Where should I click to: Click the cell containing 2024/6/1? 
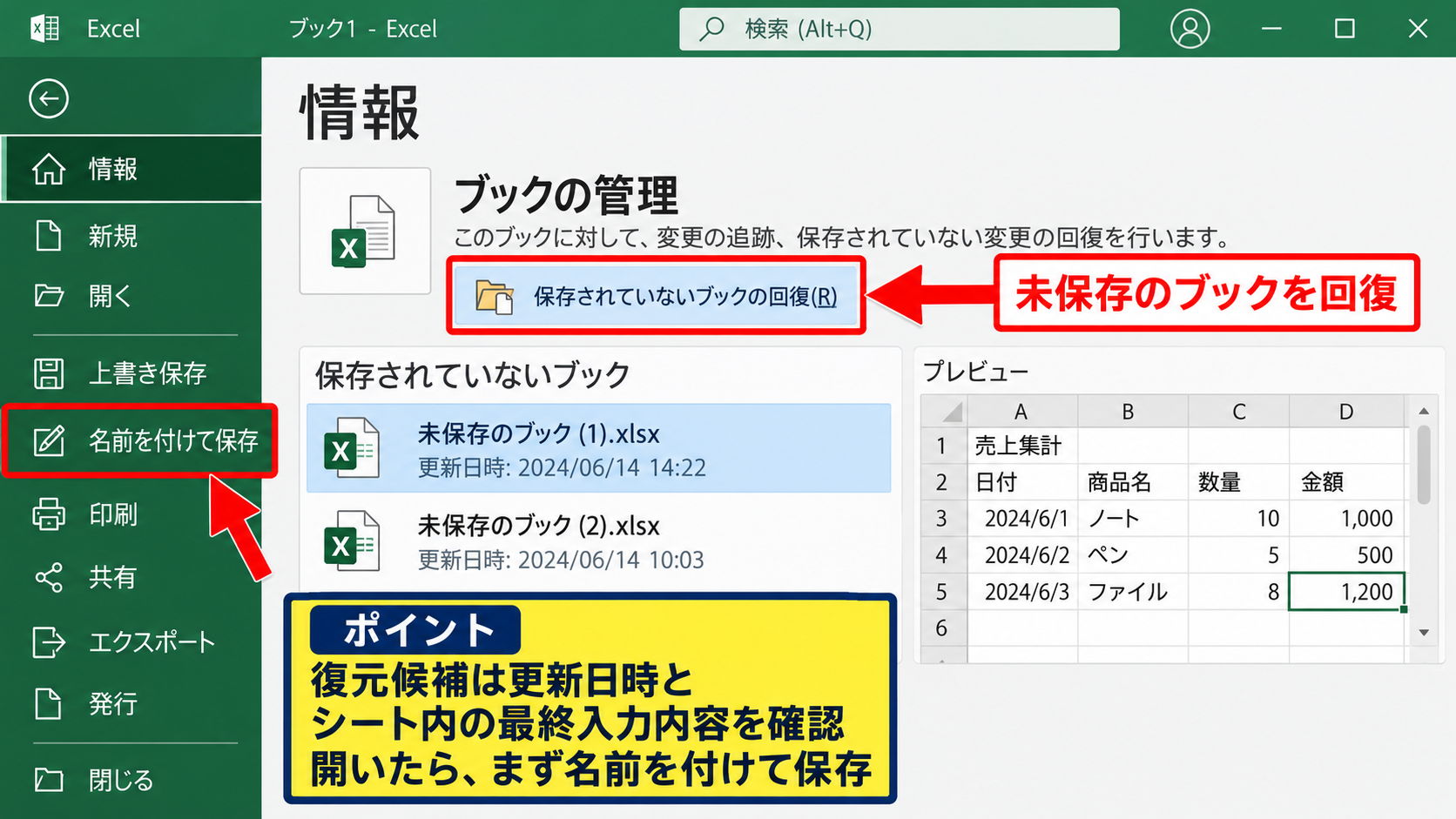click(x=1022, y=519)
